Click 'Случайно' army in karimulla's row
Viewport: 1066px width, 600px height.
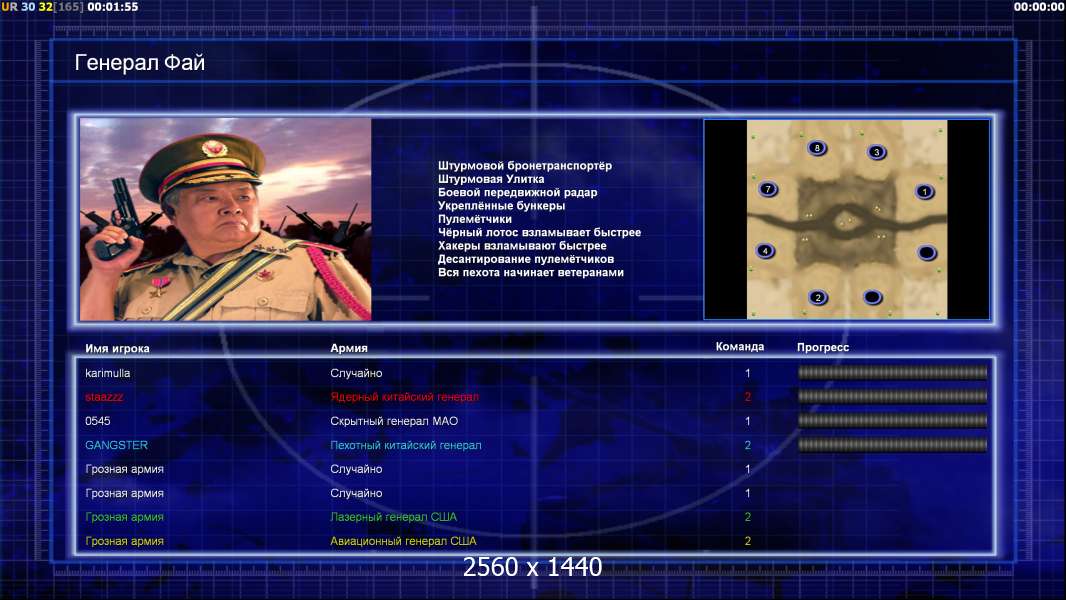coord(356,373)
